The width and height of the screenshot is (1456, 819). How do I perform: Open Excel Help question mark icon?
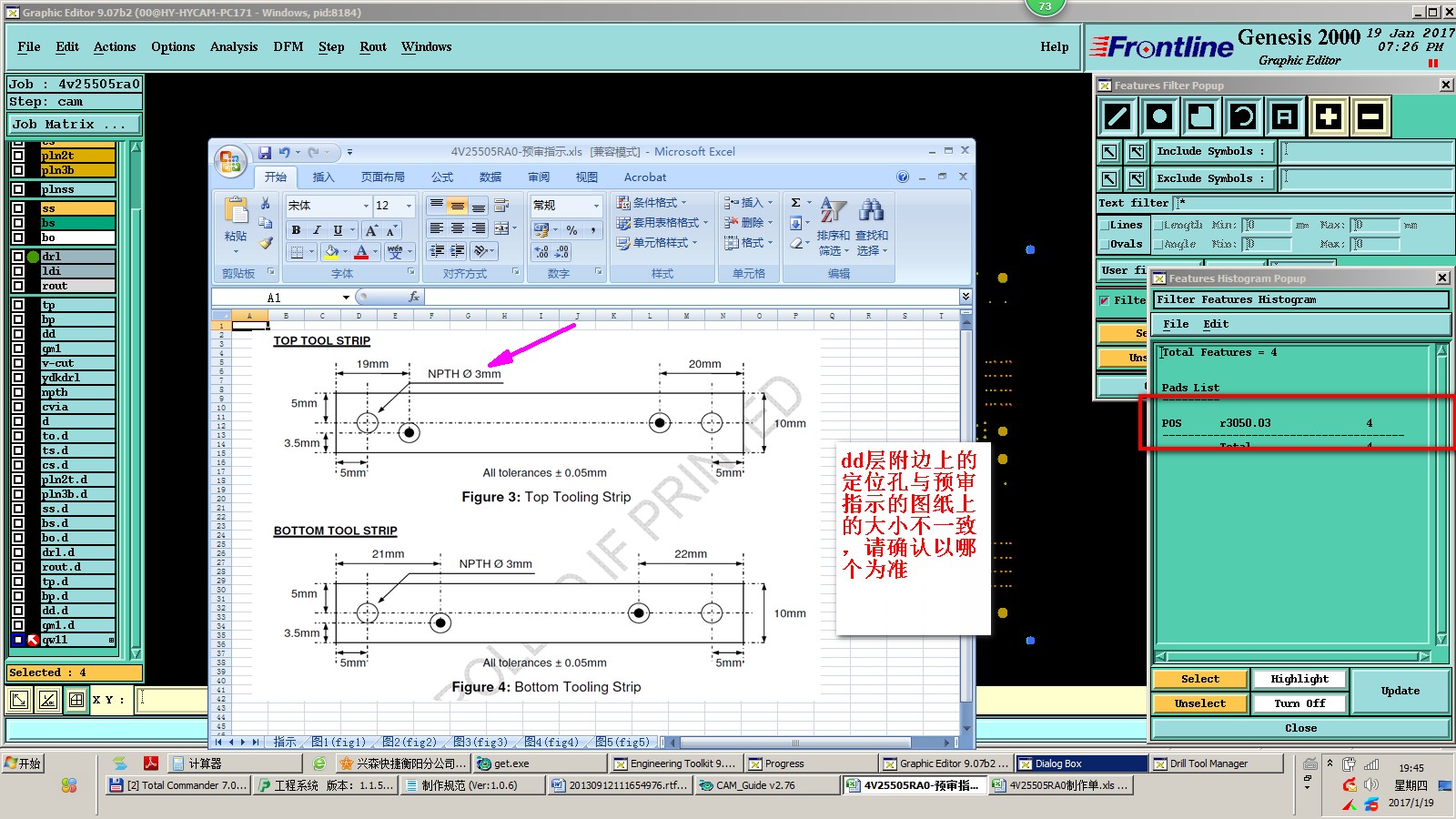tap(903, 177)
